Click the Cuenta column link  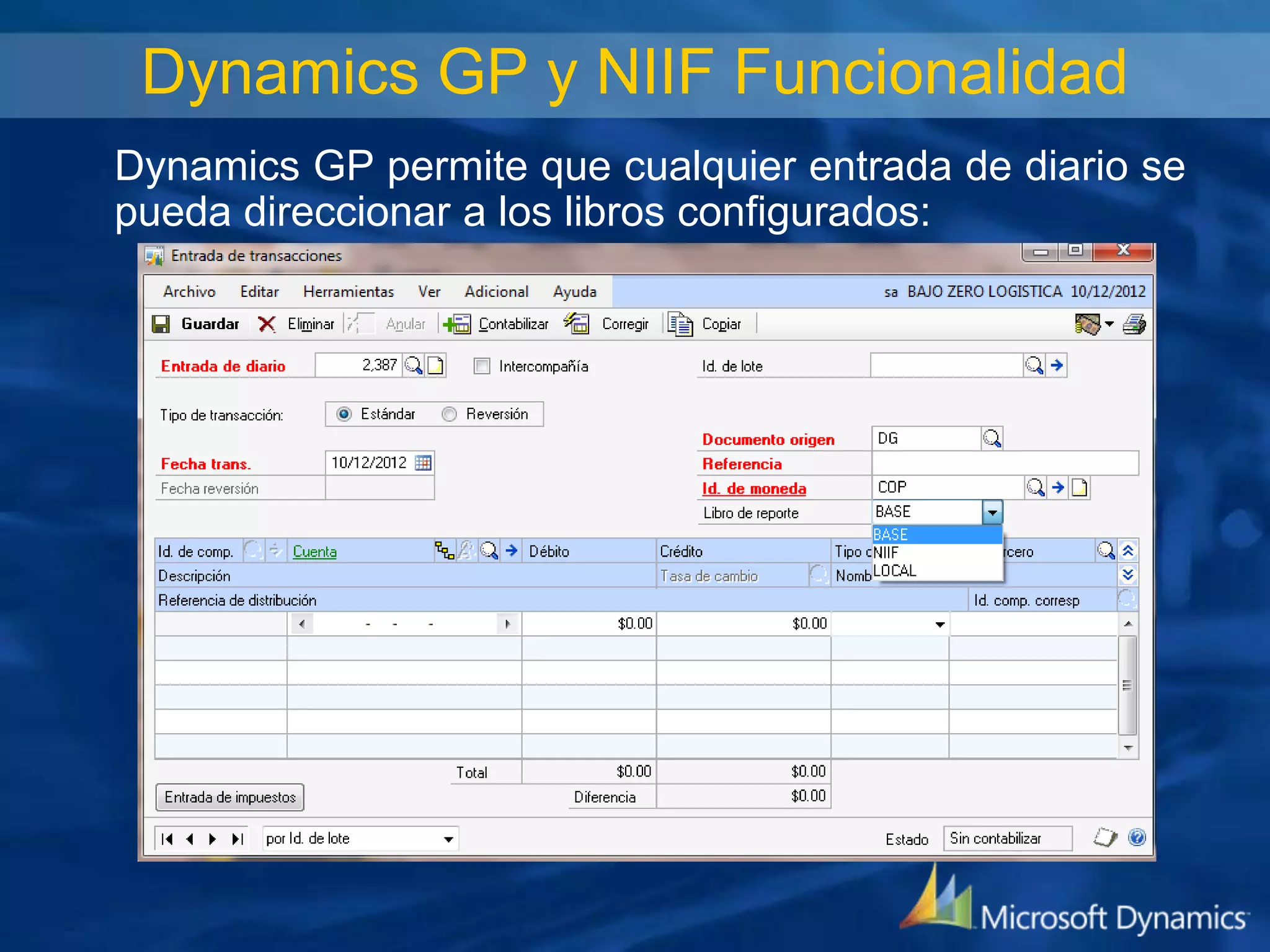[x=314, y=551]
